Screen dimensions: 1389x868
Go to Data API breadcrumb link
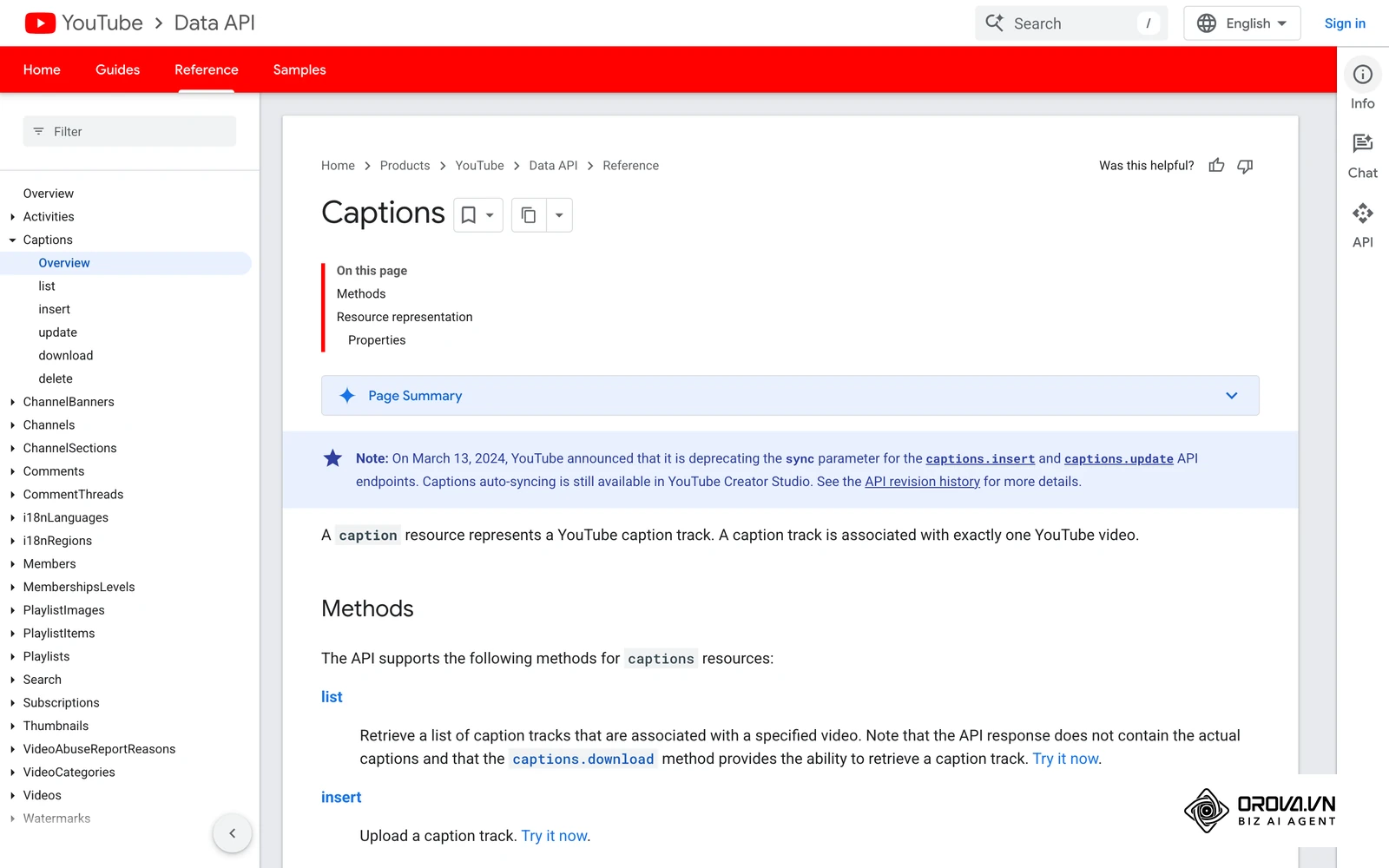tap(553, 166)
